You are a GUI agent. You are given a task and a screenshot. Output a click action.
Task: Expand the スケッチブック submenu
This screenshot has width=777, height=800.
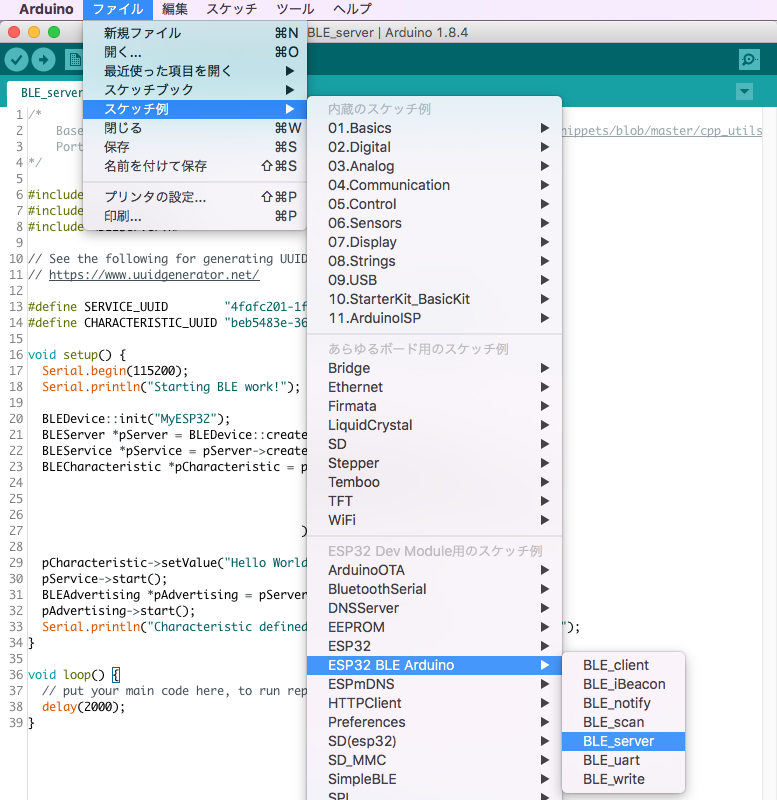tap(195, 90)
